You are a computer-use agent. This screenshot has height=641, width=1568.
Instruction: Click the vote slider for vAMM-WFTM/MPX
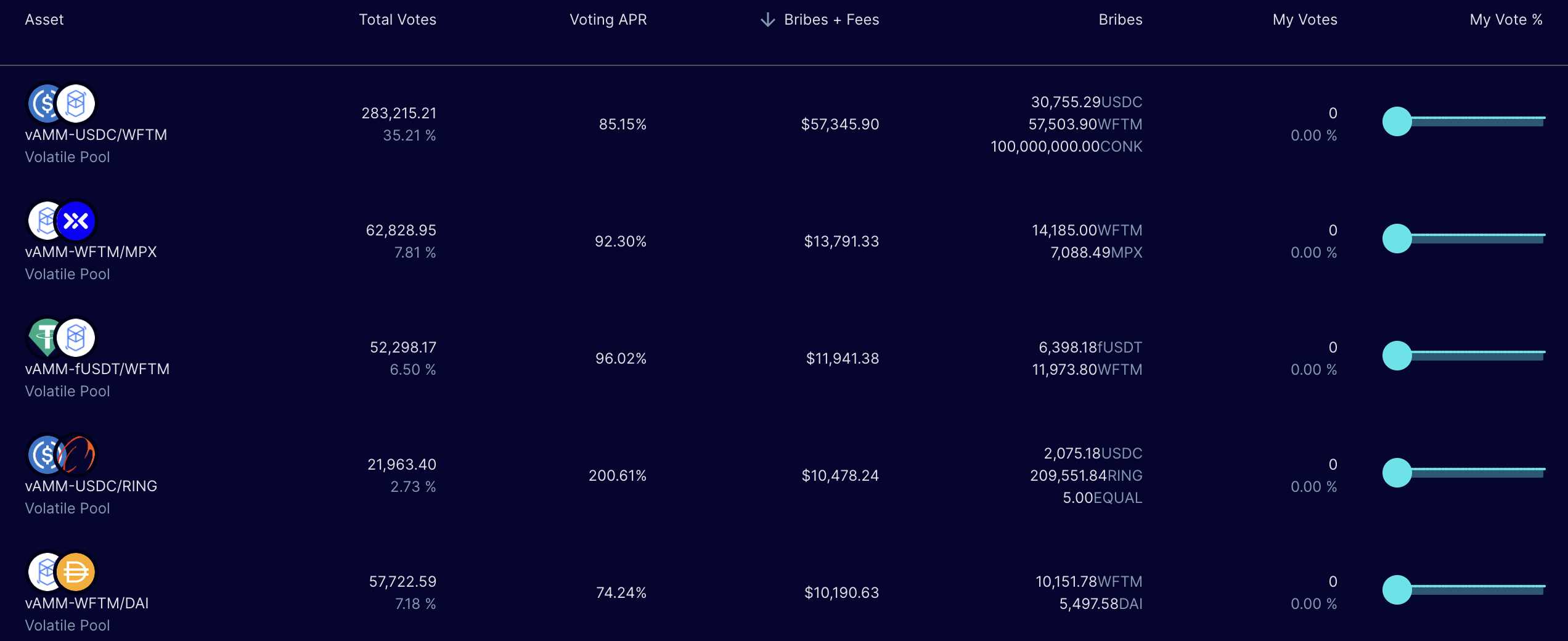pyautogui.click(x=1397, y=238)
